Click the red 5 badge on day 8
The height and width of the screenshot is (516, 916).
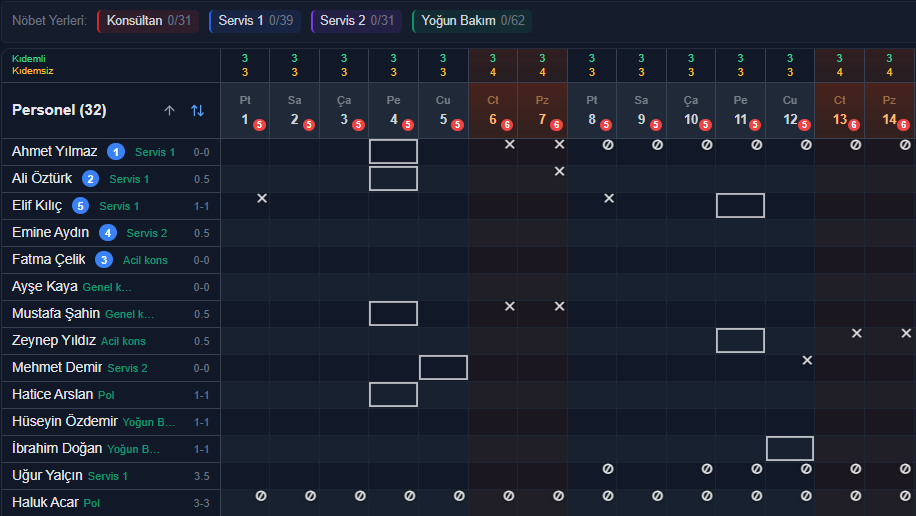[606, 125]
